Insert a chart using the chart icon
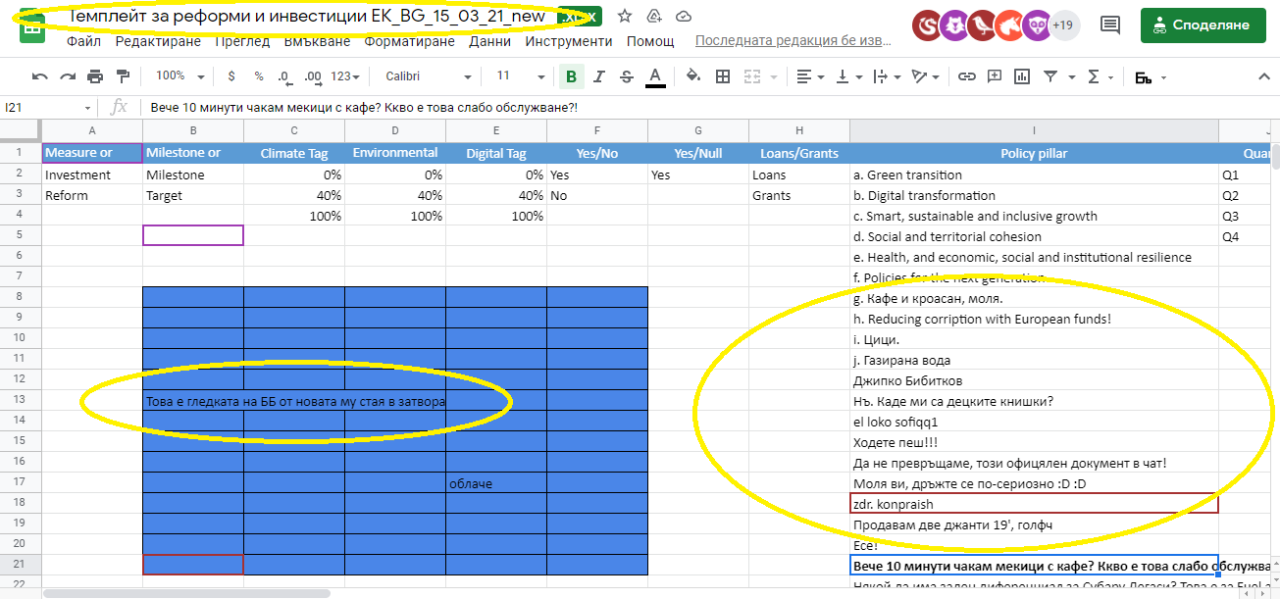Screen dimensions: 1280x599 pyautogui.click(x=1022, y=76)
